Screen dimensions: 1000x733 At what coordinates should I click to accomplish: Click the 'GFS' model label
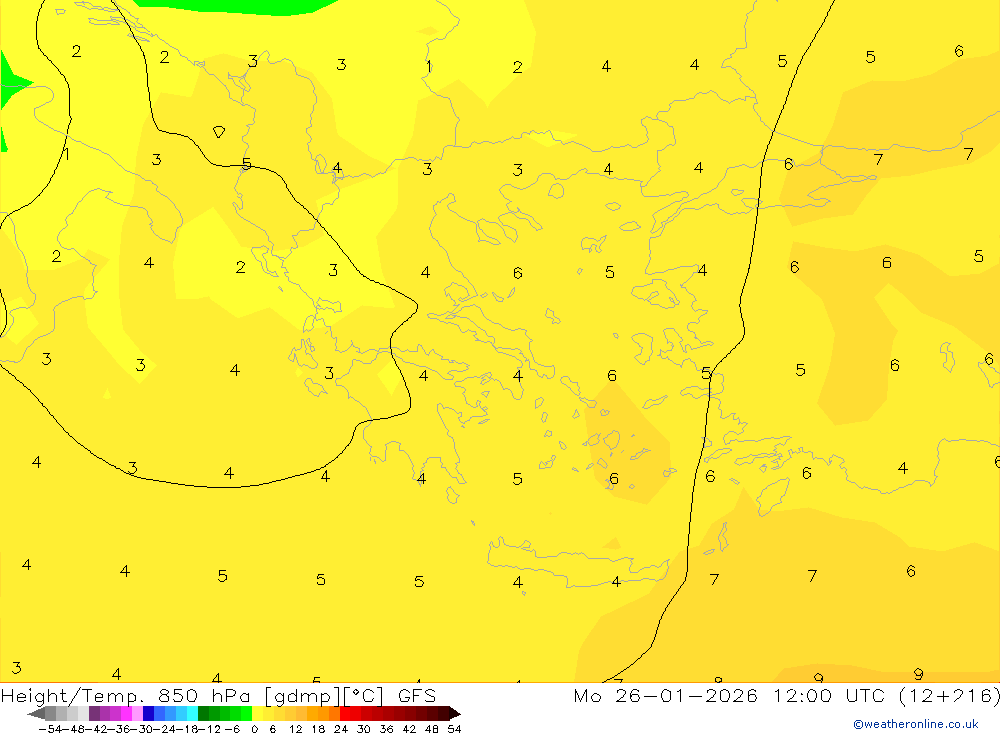point(417,695)
